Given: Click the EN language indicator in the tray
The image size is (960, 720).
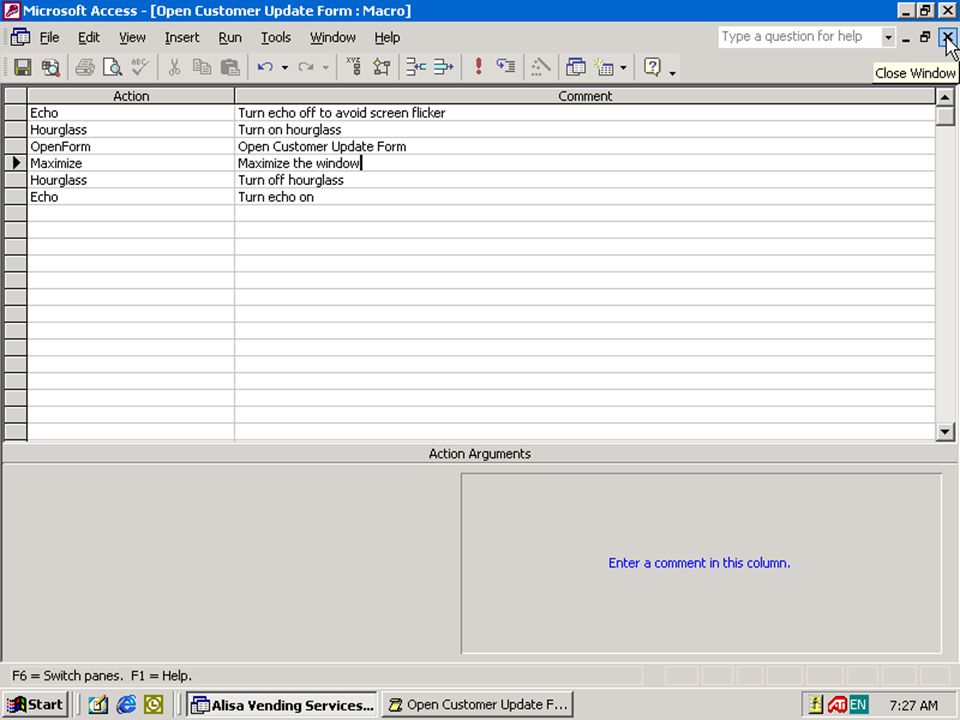Looking at the screenshot, I should point(858,705).
